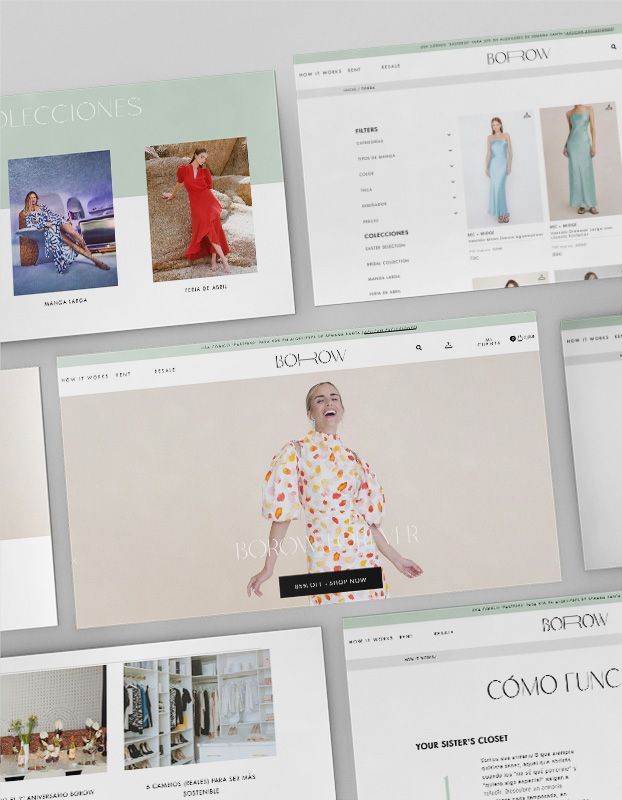Viewport: 622px width, 800px height.
Task: Click the Color filter label
Action: click(366, 174)
